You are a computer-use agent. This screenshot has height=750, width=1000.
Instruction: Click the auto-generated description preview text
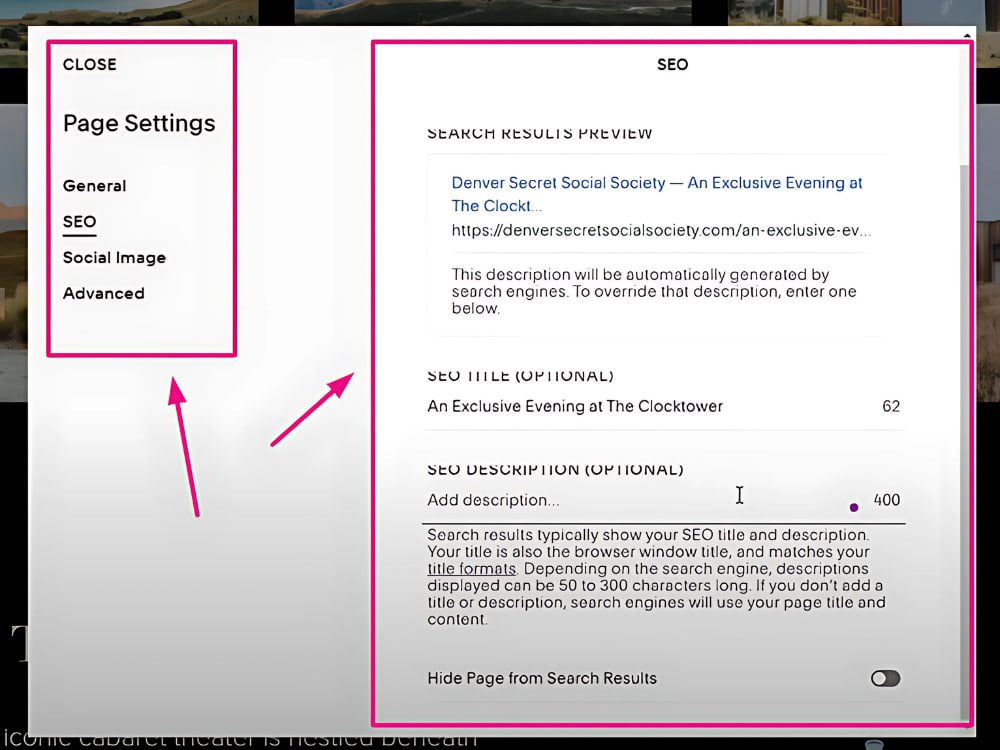tap(654, 291)
